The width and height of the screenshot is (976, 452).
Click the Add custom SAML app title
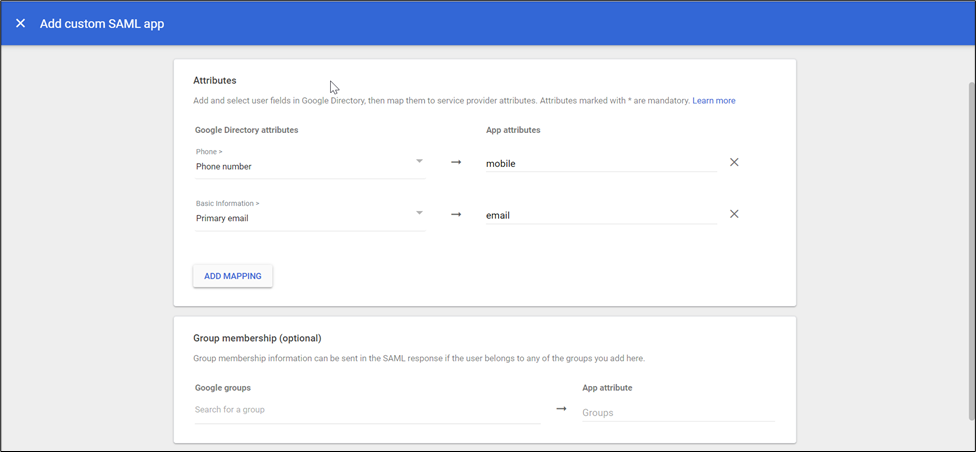coord(102,23)
